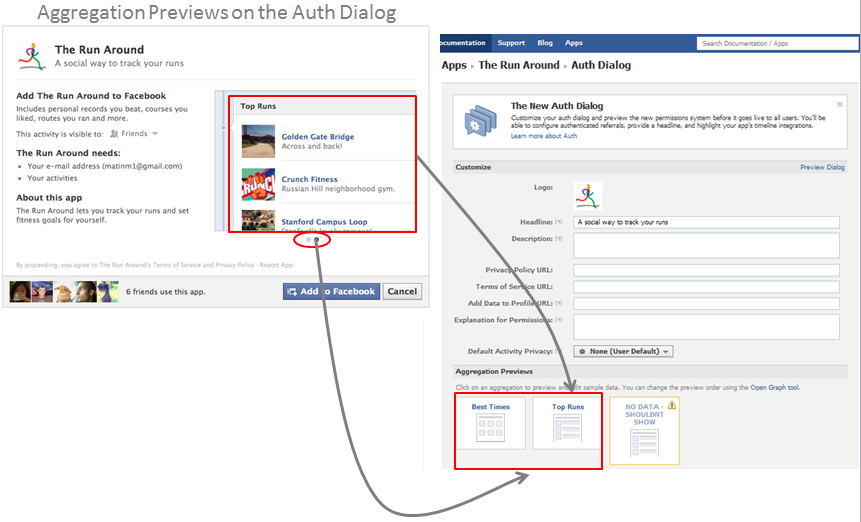Click the Stanford Campus Loop thumbnail
This screenshot has width=861, height=522.
coord(258,220)
